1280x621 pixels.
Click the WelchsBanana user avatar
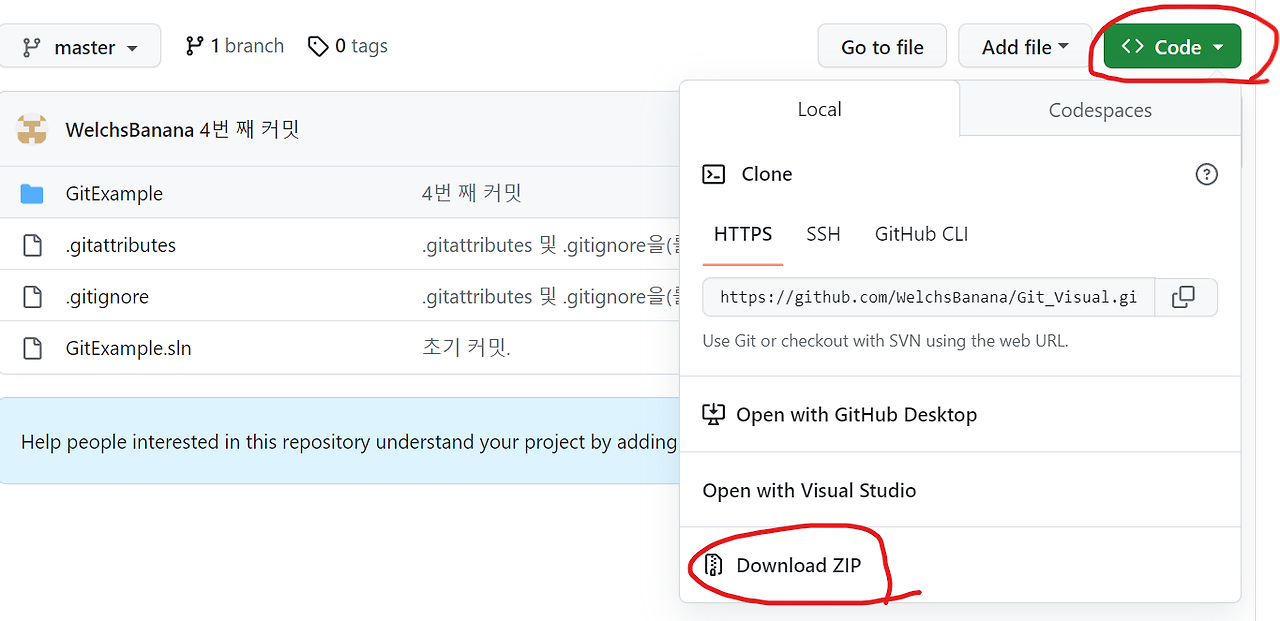tap(32, 130)
